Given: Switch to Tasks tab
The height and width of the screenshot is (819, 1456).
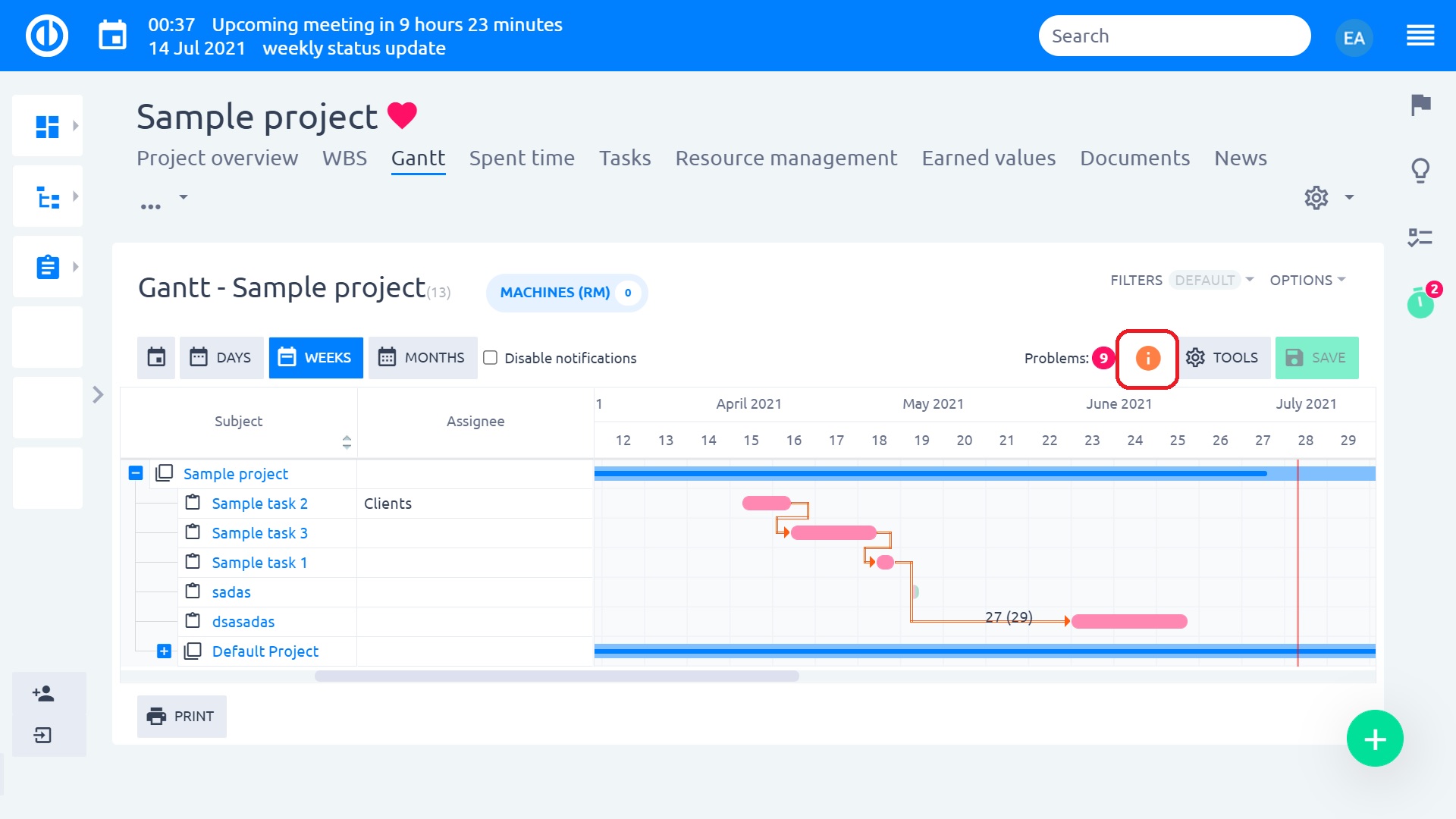Looking at the screenshot, I should point(625,158).
